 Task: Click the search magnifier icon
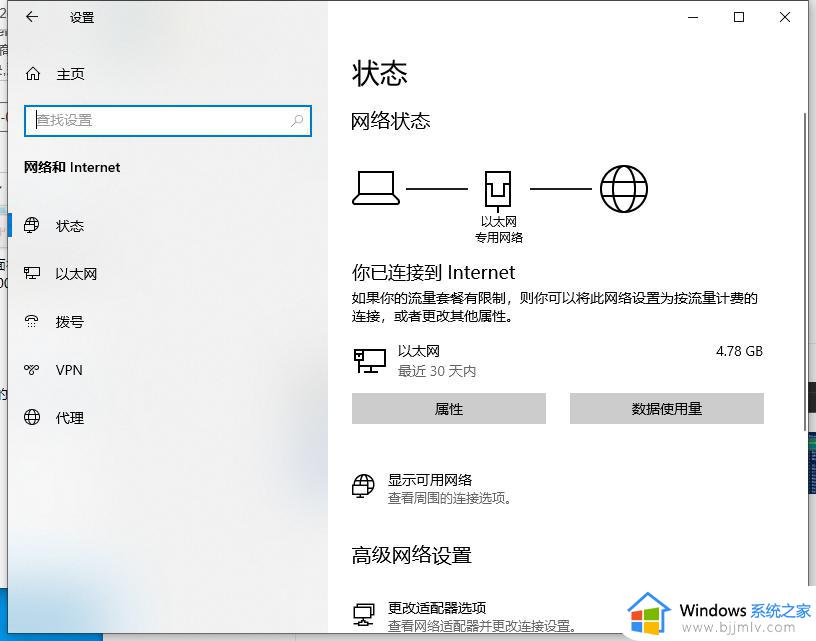tap(297, 121)
